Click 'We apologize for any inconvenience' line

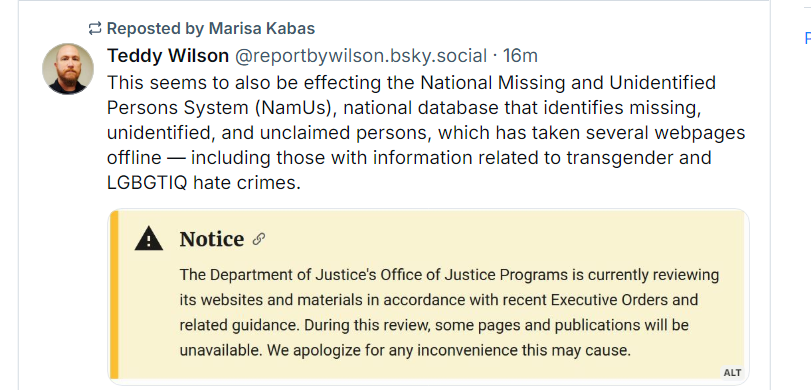405,351
